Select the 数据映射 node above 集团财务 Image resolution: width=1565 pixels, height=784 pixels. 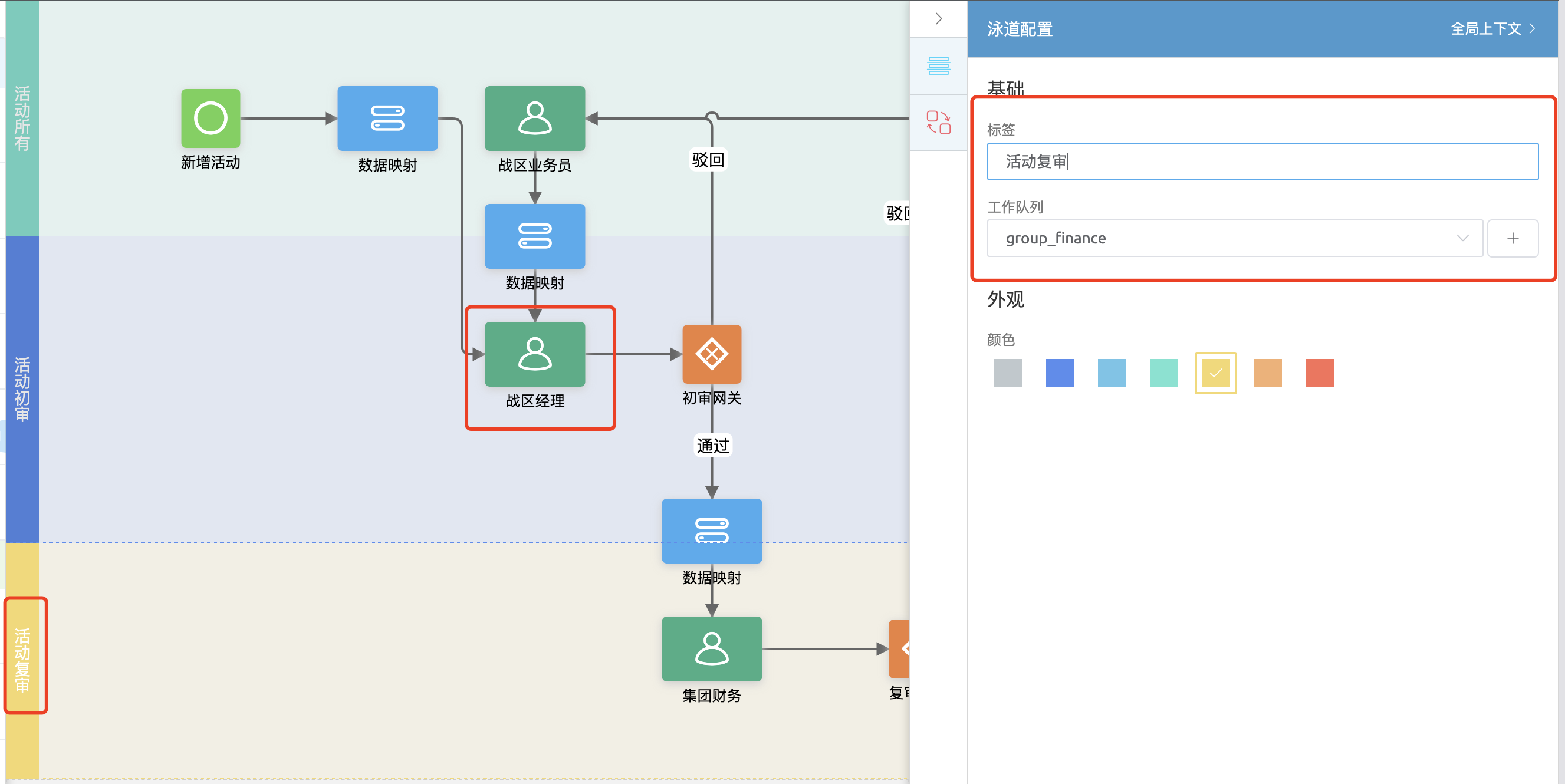[x=711, y=531]
